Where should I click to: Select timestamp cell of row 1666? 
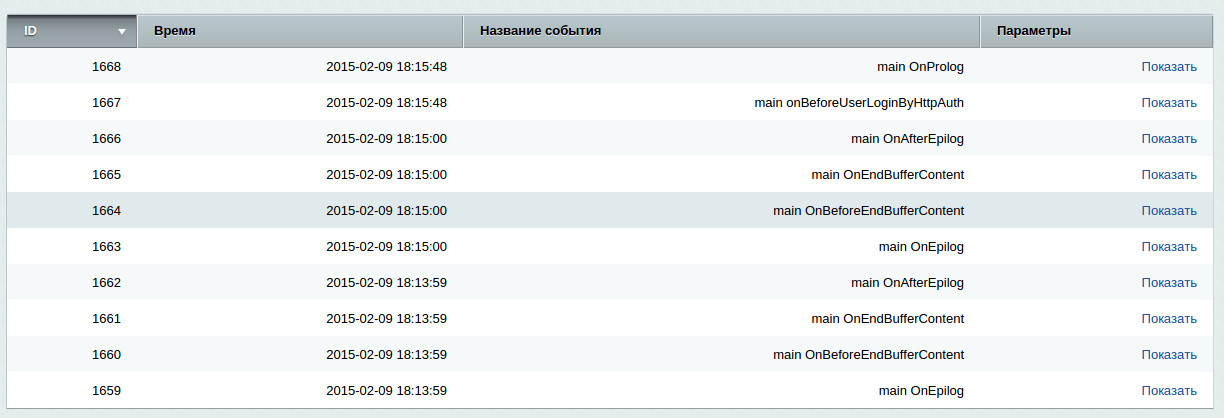(x=386, y=139)
